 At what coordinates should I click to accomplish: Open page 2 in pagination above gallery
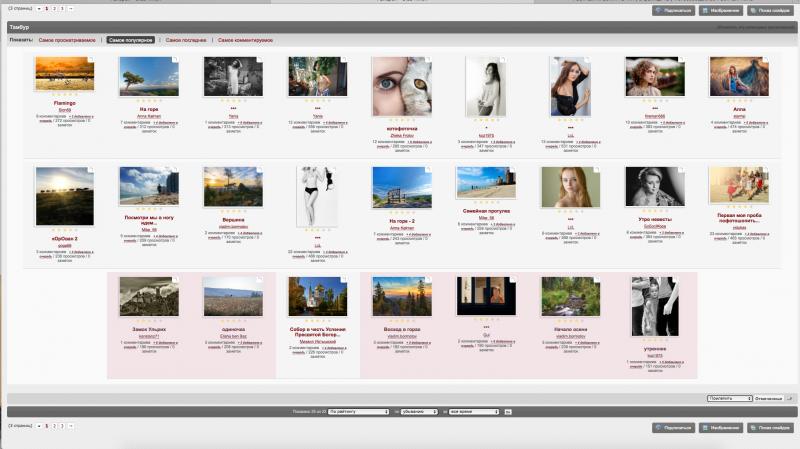55,9
